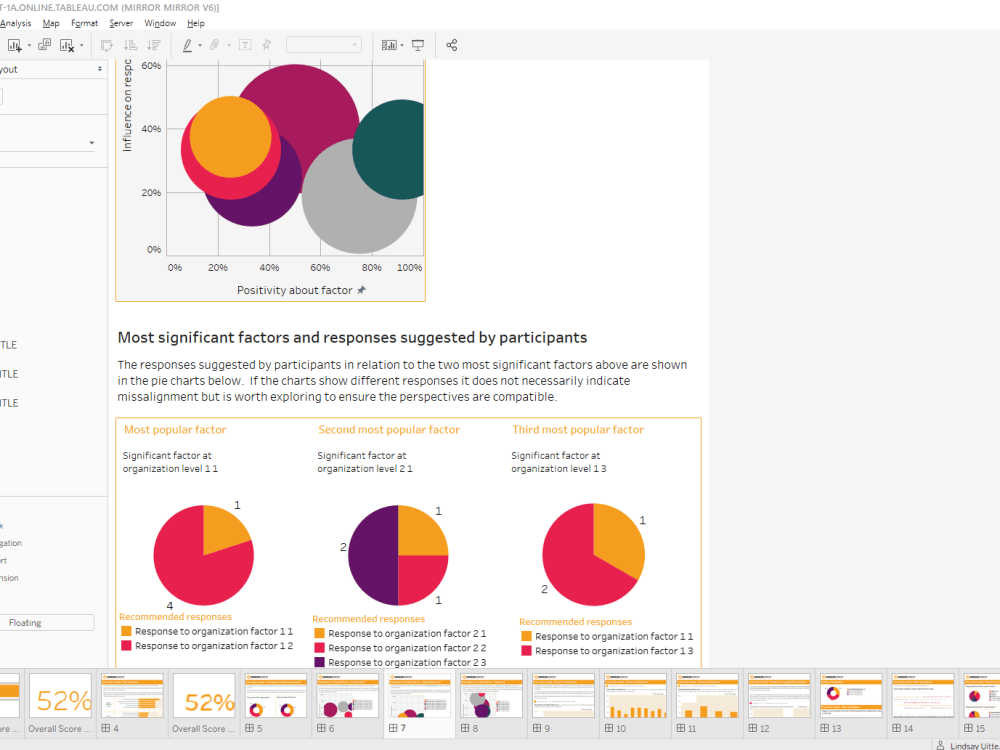
Task: Click the Group Members paperclip icon
Action: [215, 45]
